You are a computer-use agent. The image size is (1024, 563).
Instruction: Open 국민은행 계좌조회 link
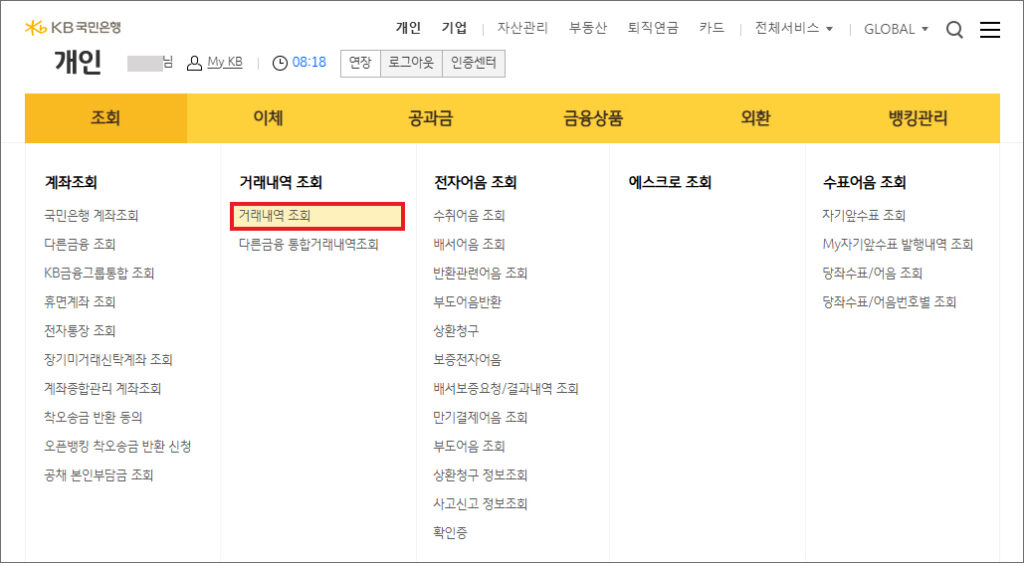click(x=91, y=215)
